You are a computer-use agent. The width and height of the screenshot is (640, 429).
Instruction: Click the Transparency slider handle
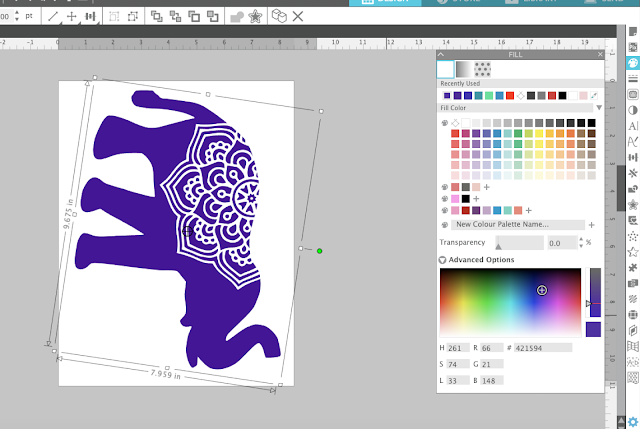pyautogui.click(x=498, y=246)
